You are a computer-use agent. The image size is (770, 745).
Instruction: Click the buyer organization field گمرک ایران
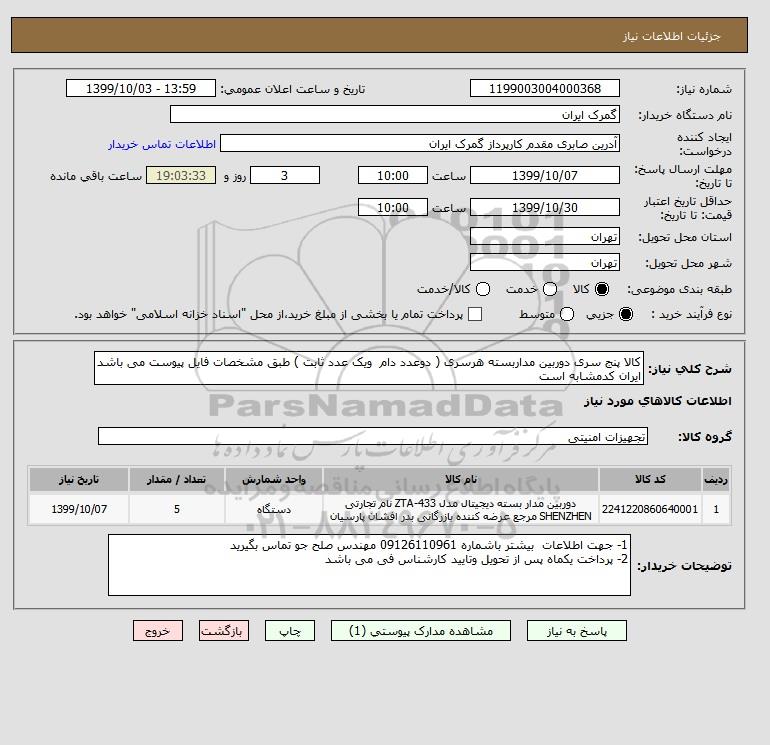[x=395, y=114]
